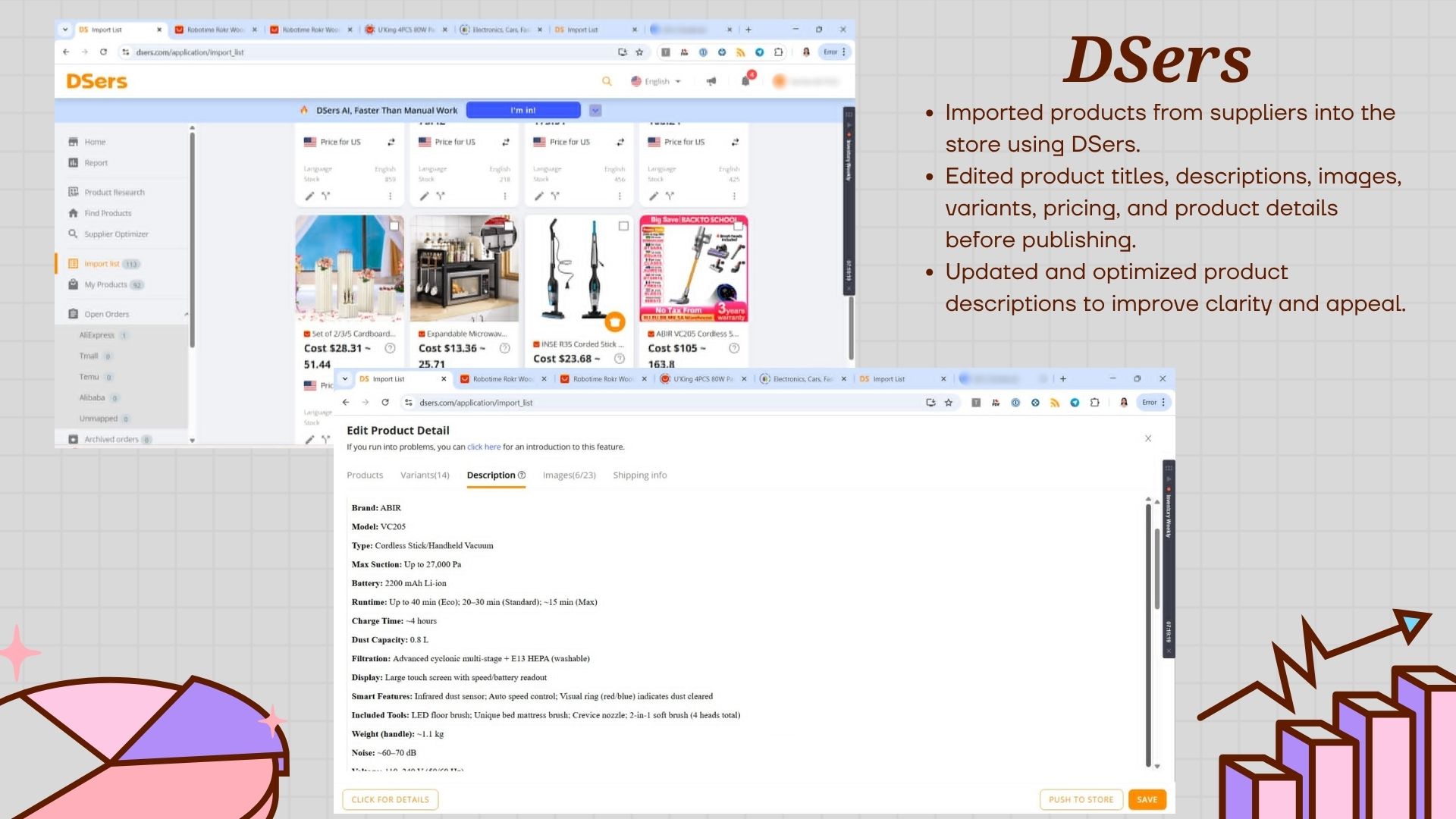
Task: Open Product Research in the sidebar
Action: click(x=107, y=193)
